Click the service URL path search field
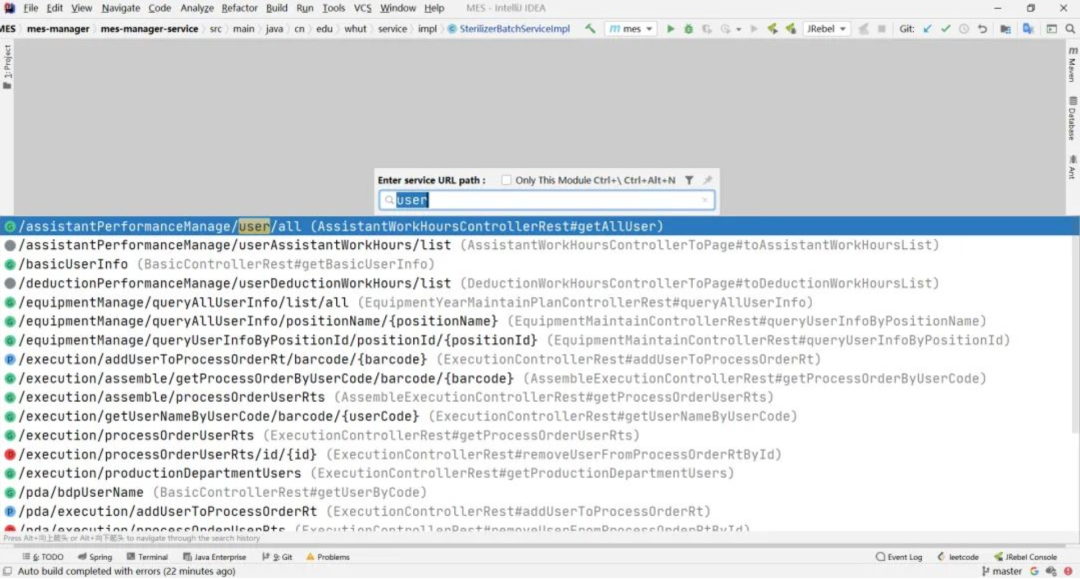 (x=547, y=200)
